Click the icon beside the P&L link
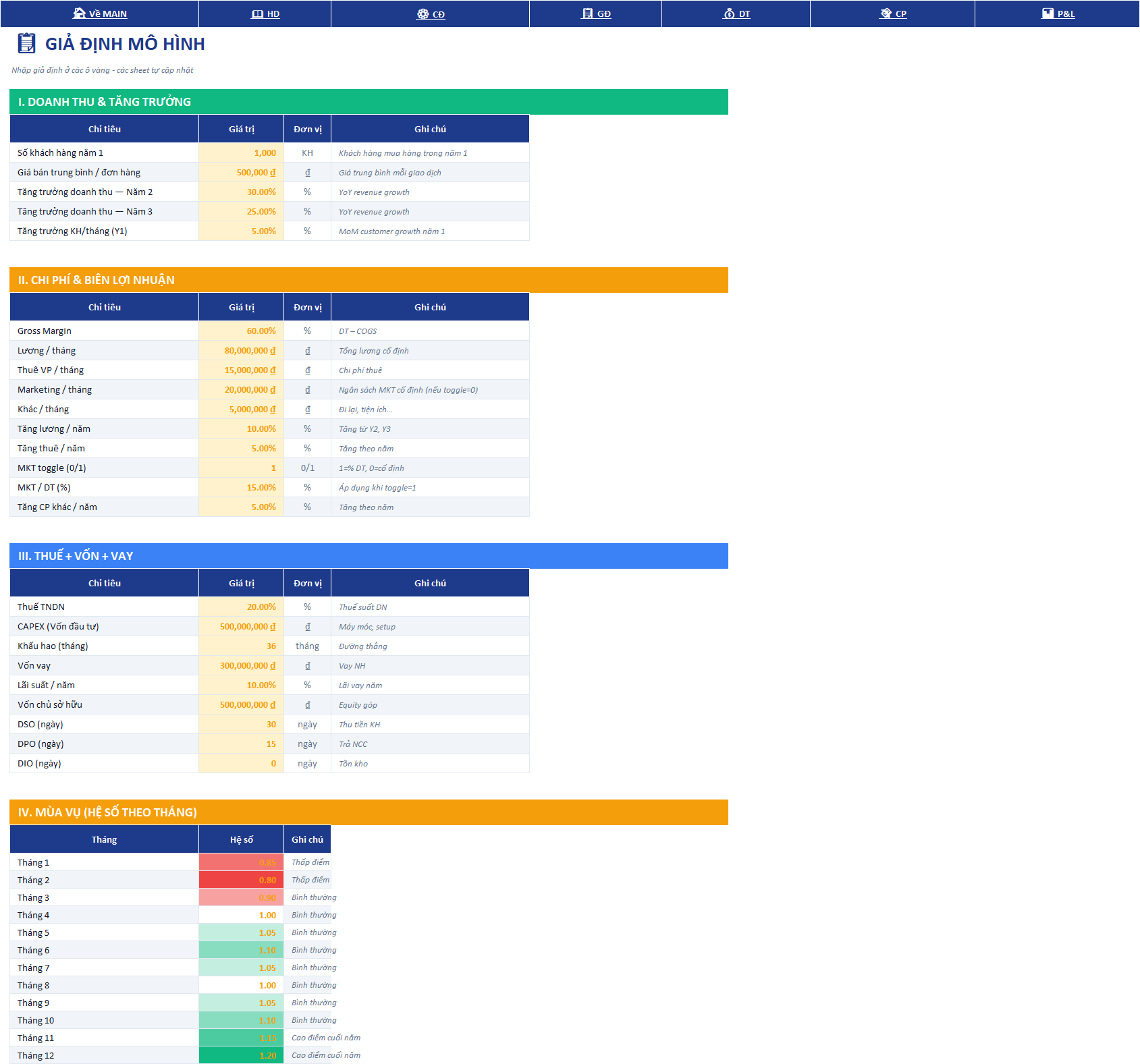This screenshot has width=1140, height=1064. (1048, 13)
